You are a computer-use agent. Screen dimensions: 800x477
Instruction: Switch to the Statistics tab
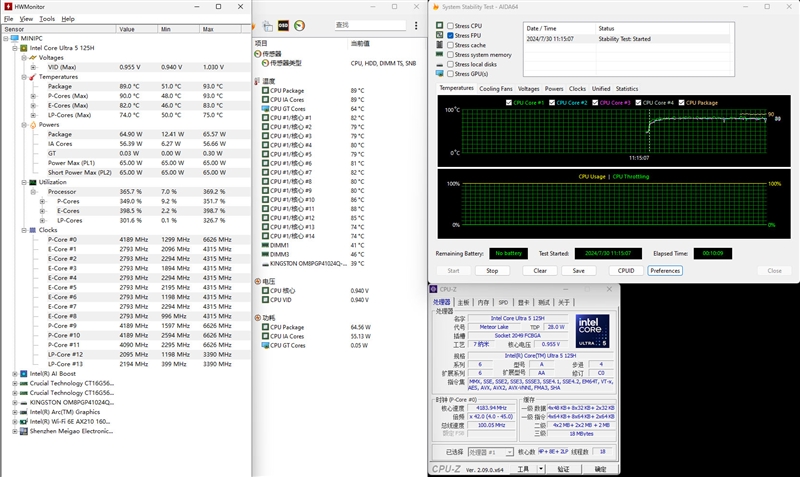pyautogui.click(x=627, y=89)
